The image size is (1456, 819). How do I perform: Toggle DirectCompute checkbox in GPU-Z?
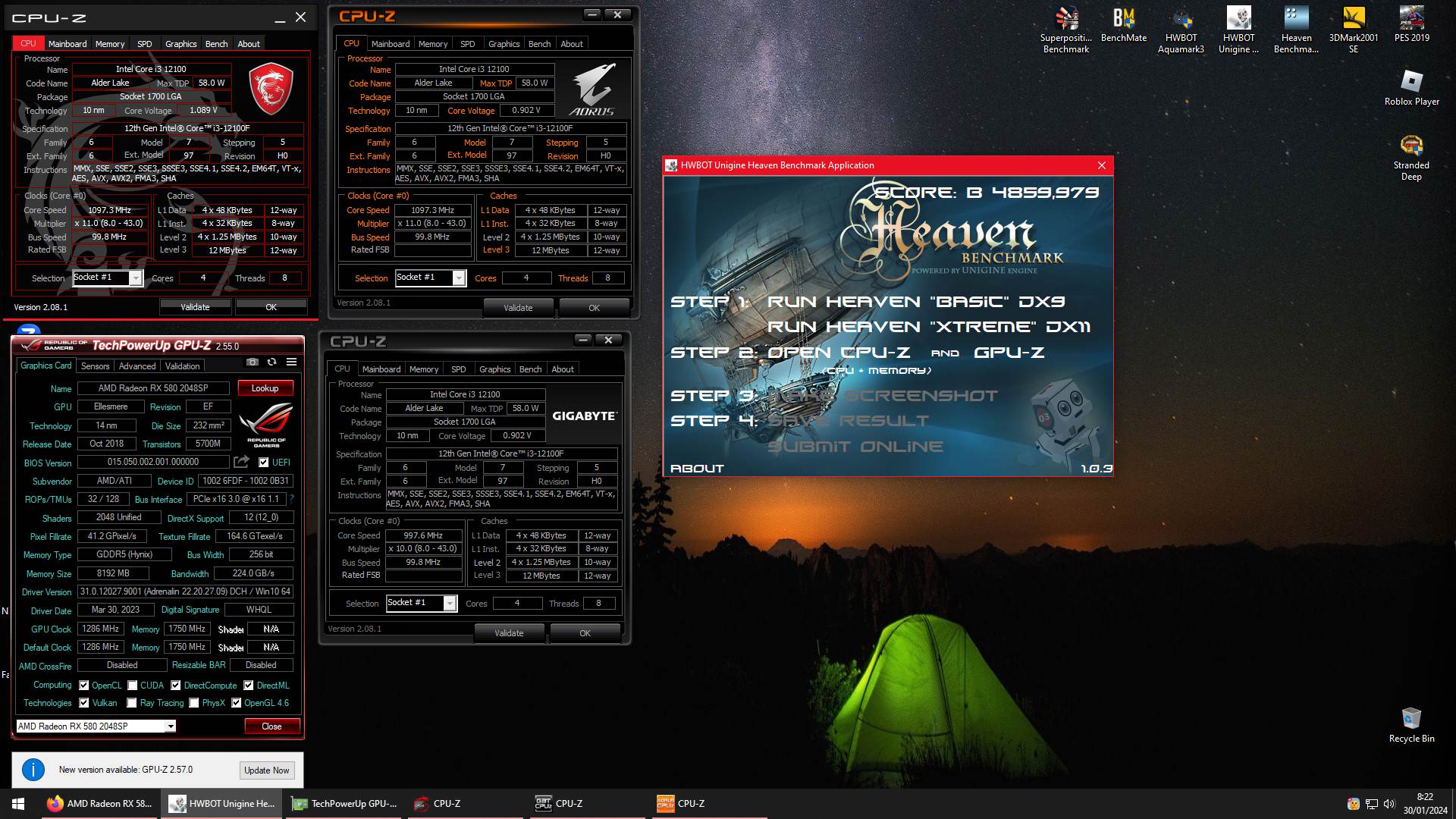point(176,686)
